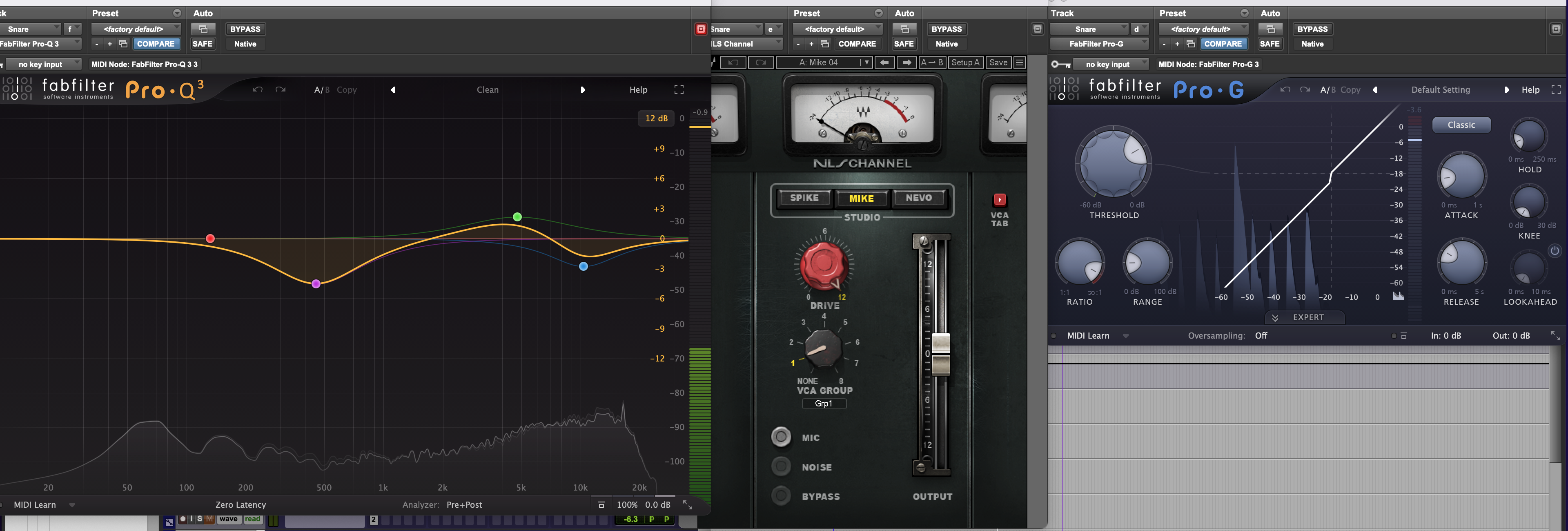Click the resize icon at Pro-Q 3 bottom

coord(687,505)
